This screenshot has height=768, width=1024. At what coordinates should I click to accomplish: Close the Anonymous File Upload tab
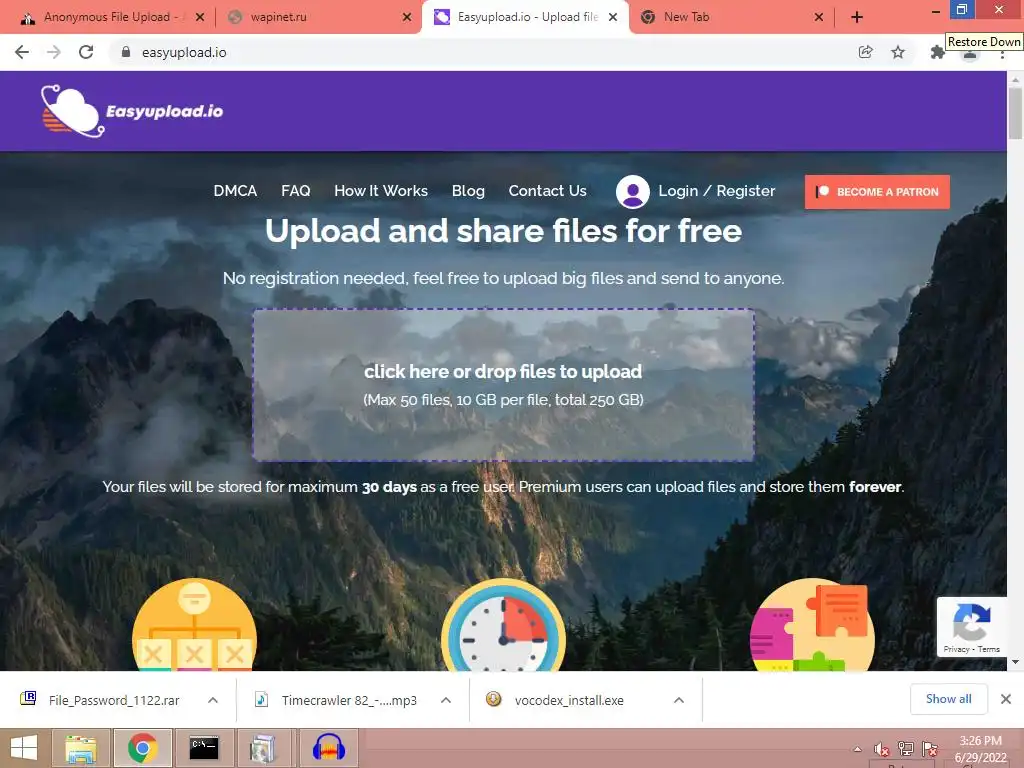(200, 17)
